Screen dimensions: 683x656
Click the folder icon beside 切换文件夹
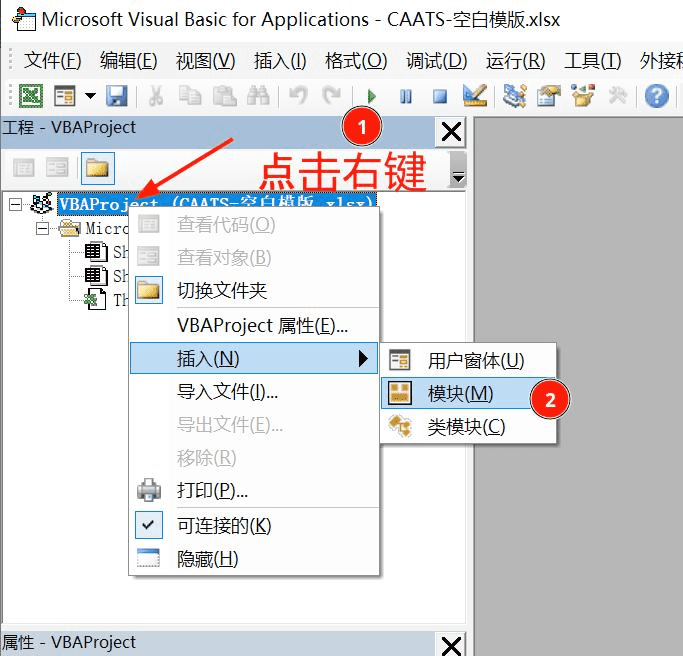(149, 290)
